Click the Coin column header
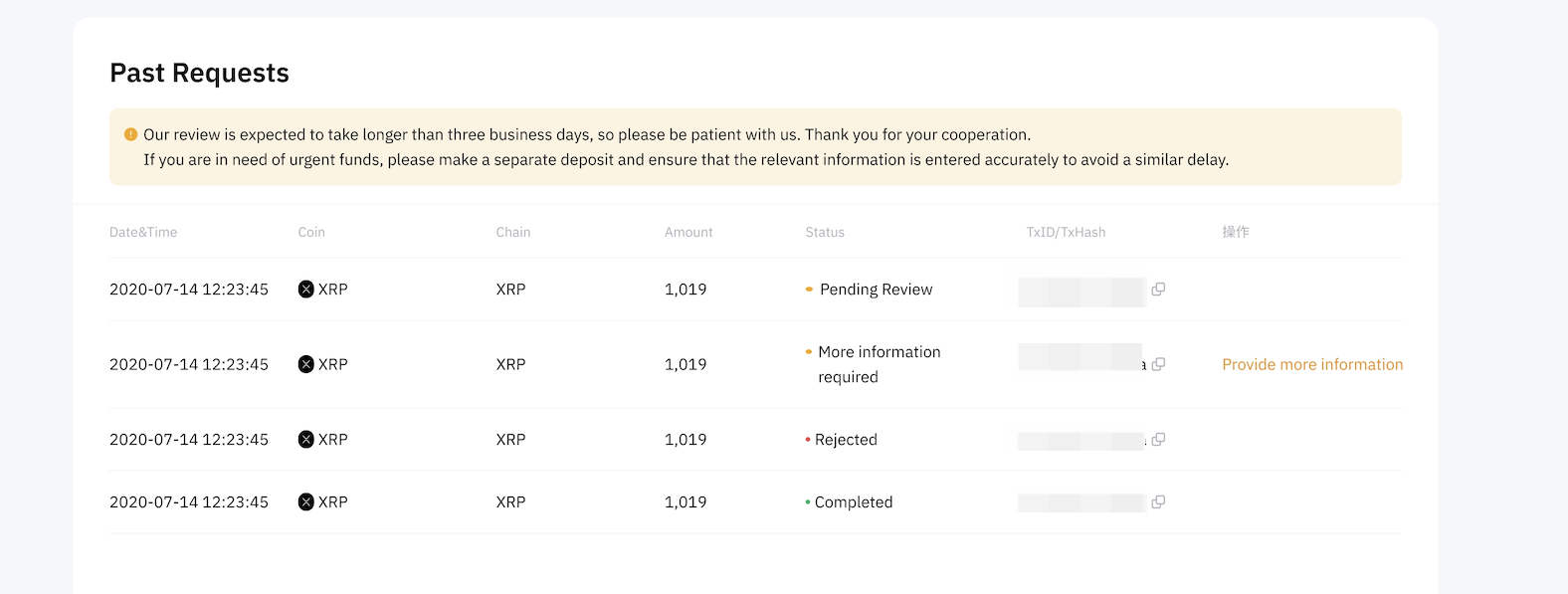The image size is (1568, 594). pos(311,232)
